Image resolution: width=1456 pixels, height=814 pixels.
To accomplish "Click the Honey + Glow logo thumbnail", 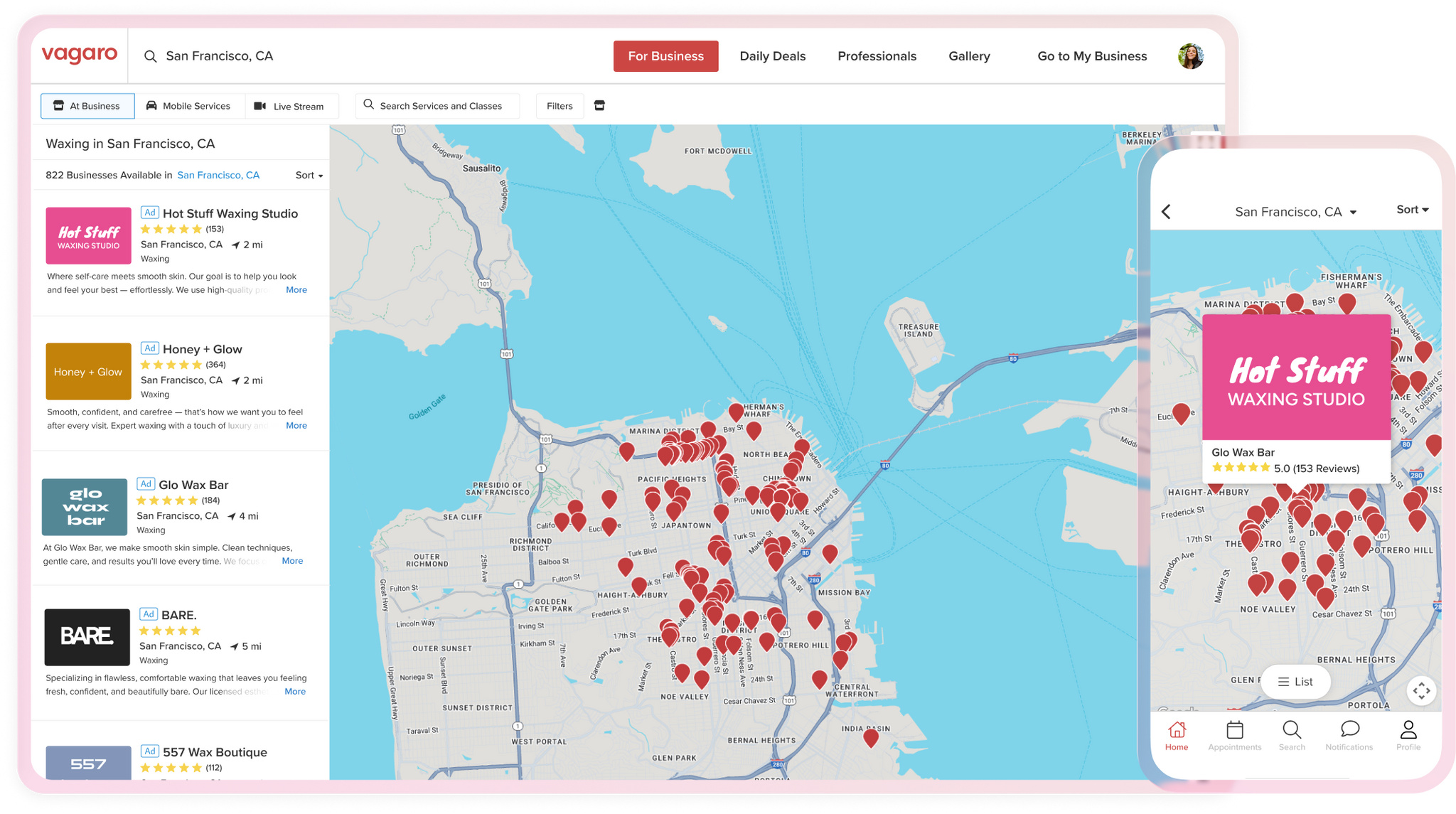I will tap(88, 371).
